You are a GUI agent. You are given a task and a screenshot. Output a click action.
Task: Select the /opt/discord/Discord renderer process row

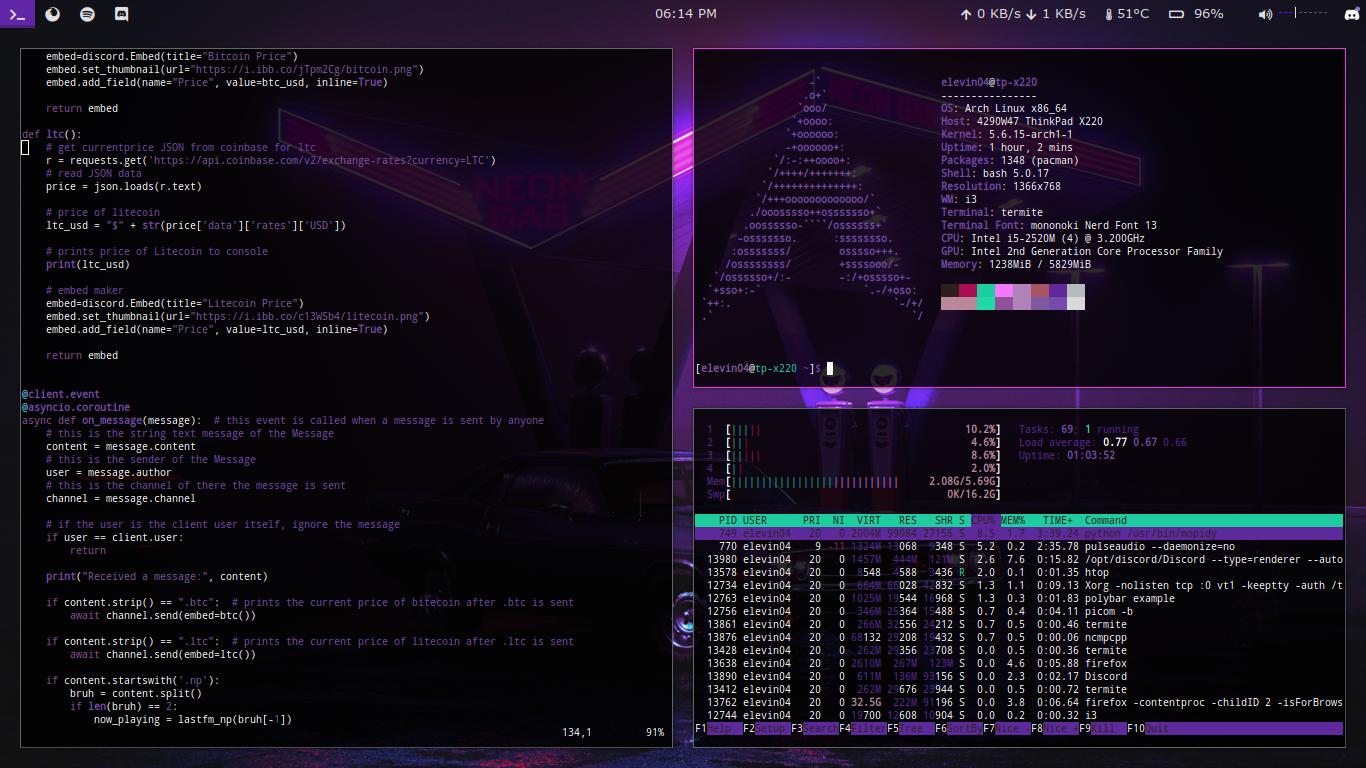click(1019, 560)
